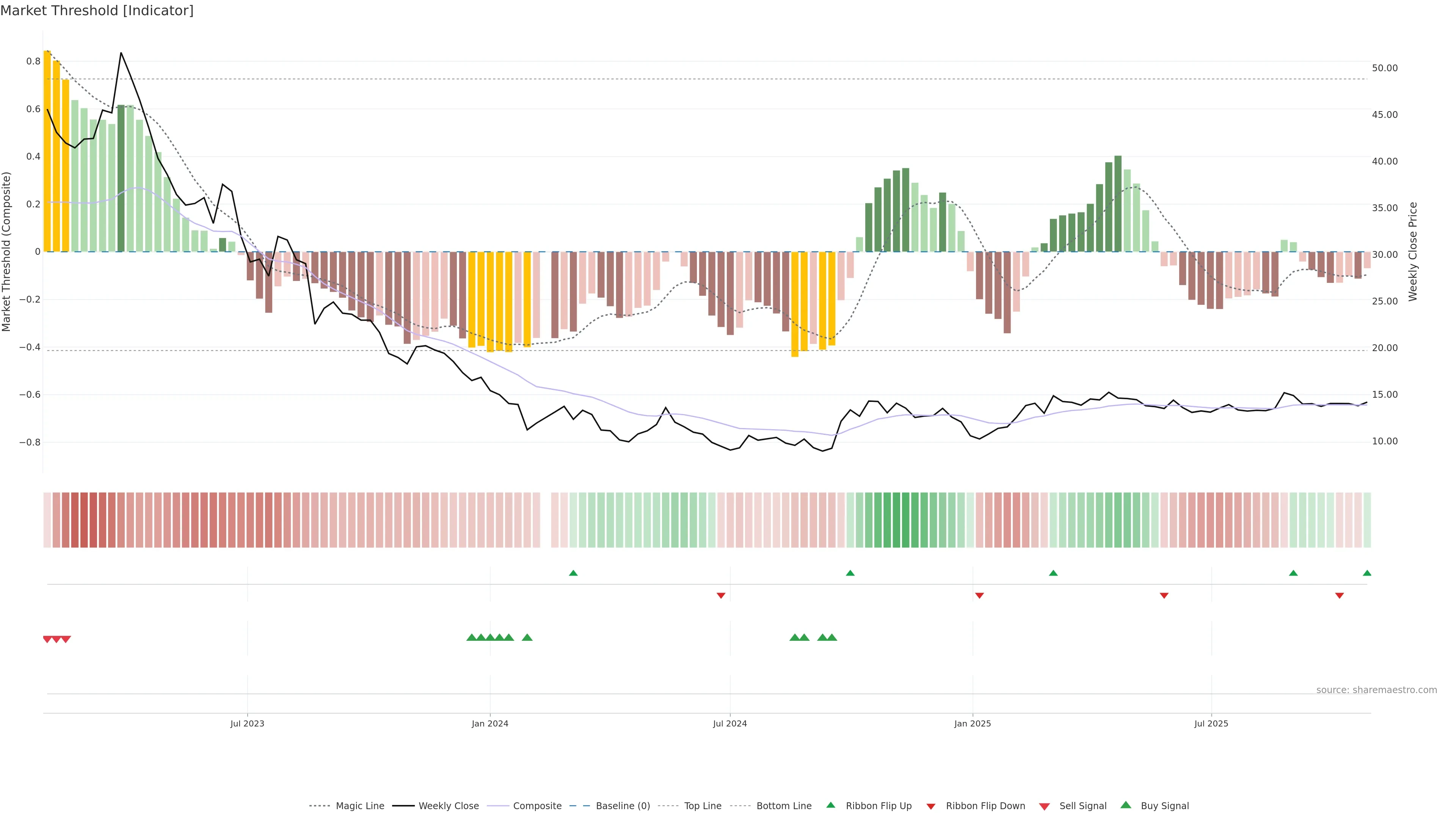This screenshot has height=819, width=1456.
Task: Click Sell Signal legend triangle icon
Action: tap(1044, 806)
